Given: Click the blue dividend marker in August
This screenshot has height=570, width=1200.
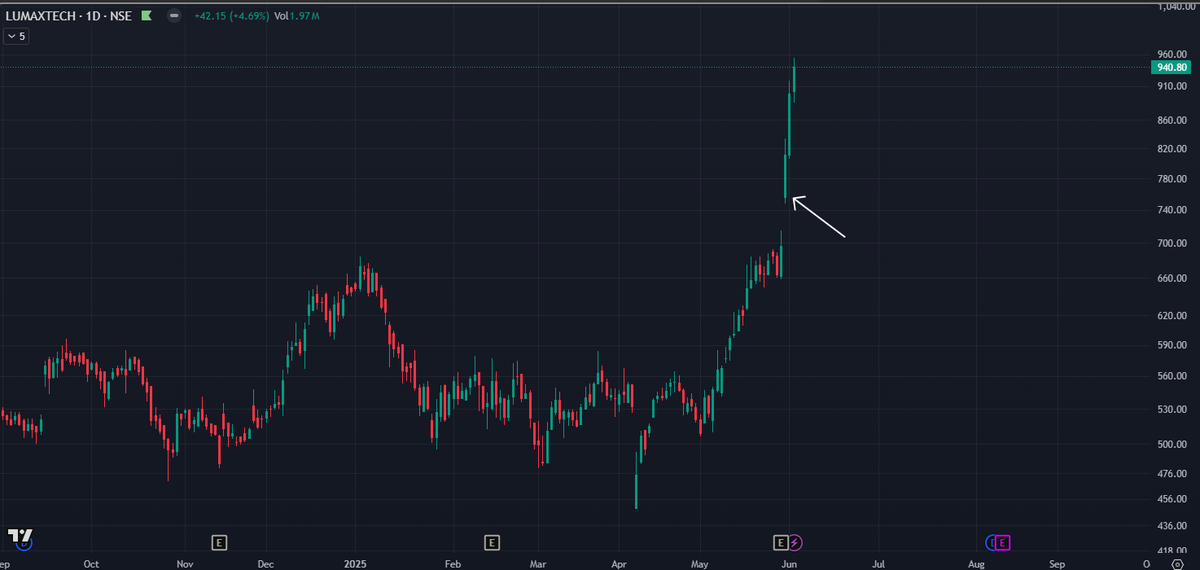Looking at the screenshot, I should pos(992,542).
